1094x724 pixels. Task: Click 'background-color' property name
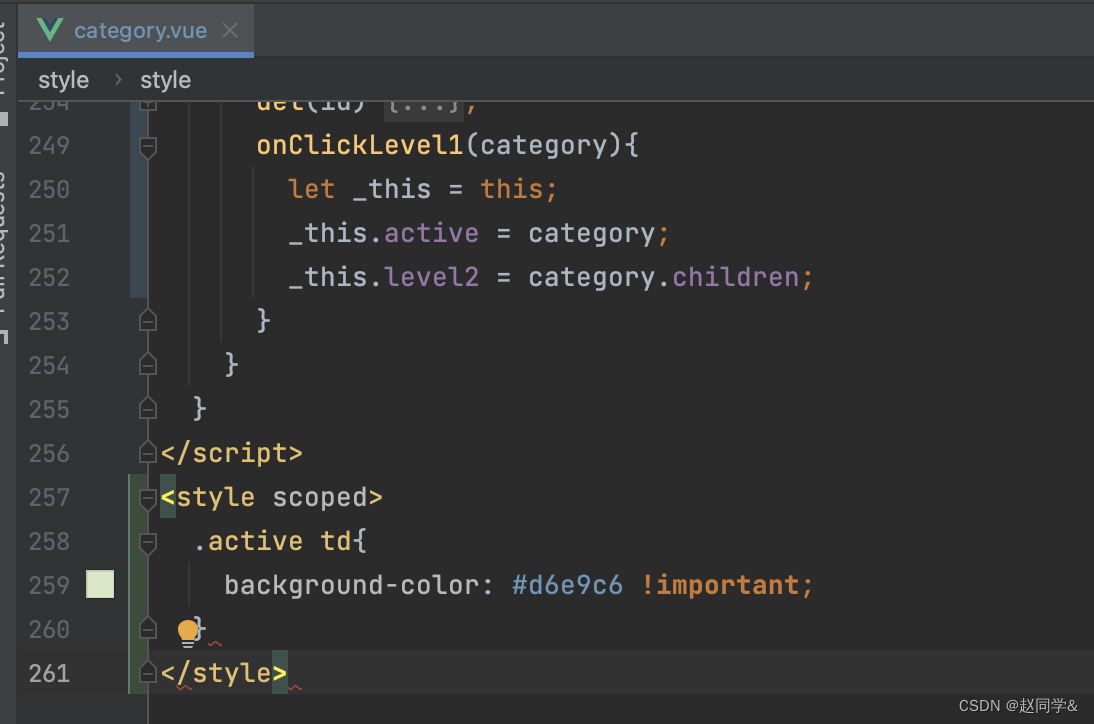(x=353, y=585)
